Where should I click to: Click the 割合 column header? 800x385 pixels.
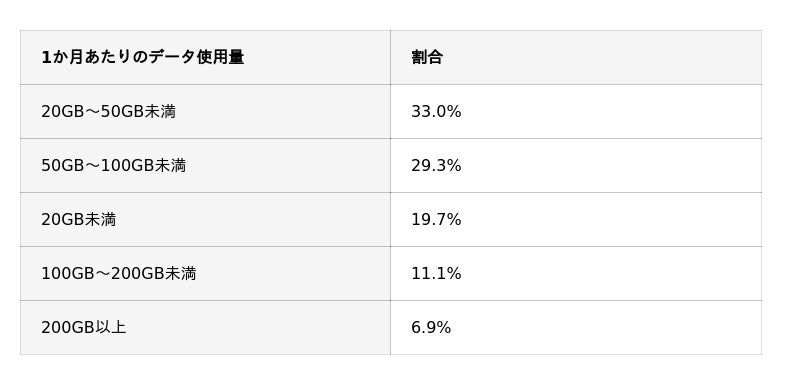[x=576, y=58]
